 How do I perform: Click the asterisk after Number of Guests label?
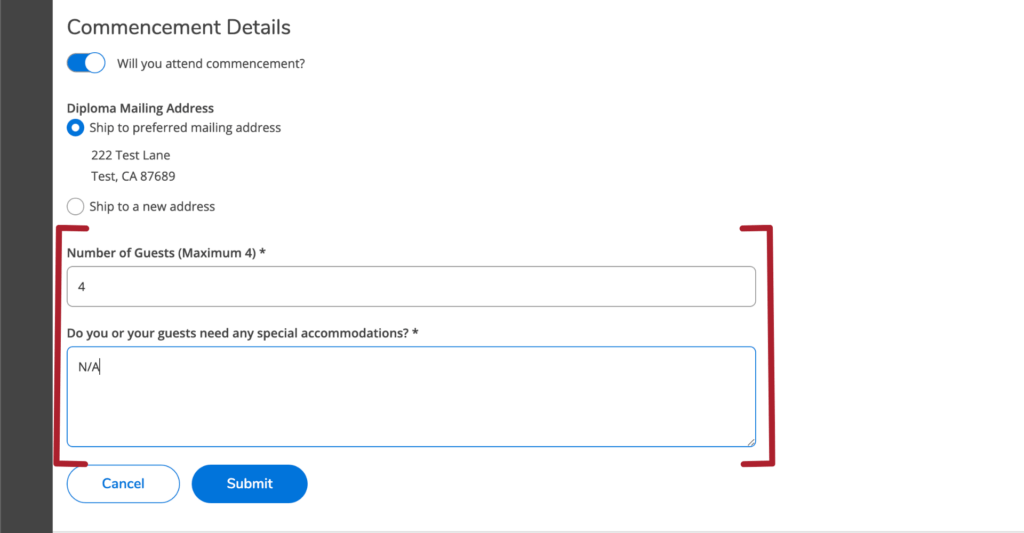coord(262,253)
